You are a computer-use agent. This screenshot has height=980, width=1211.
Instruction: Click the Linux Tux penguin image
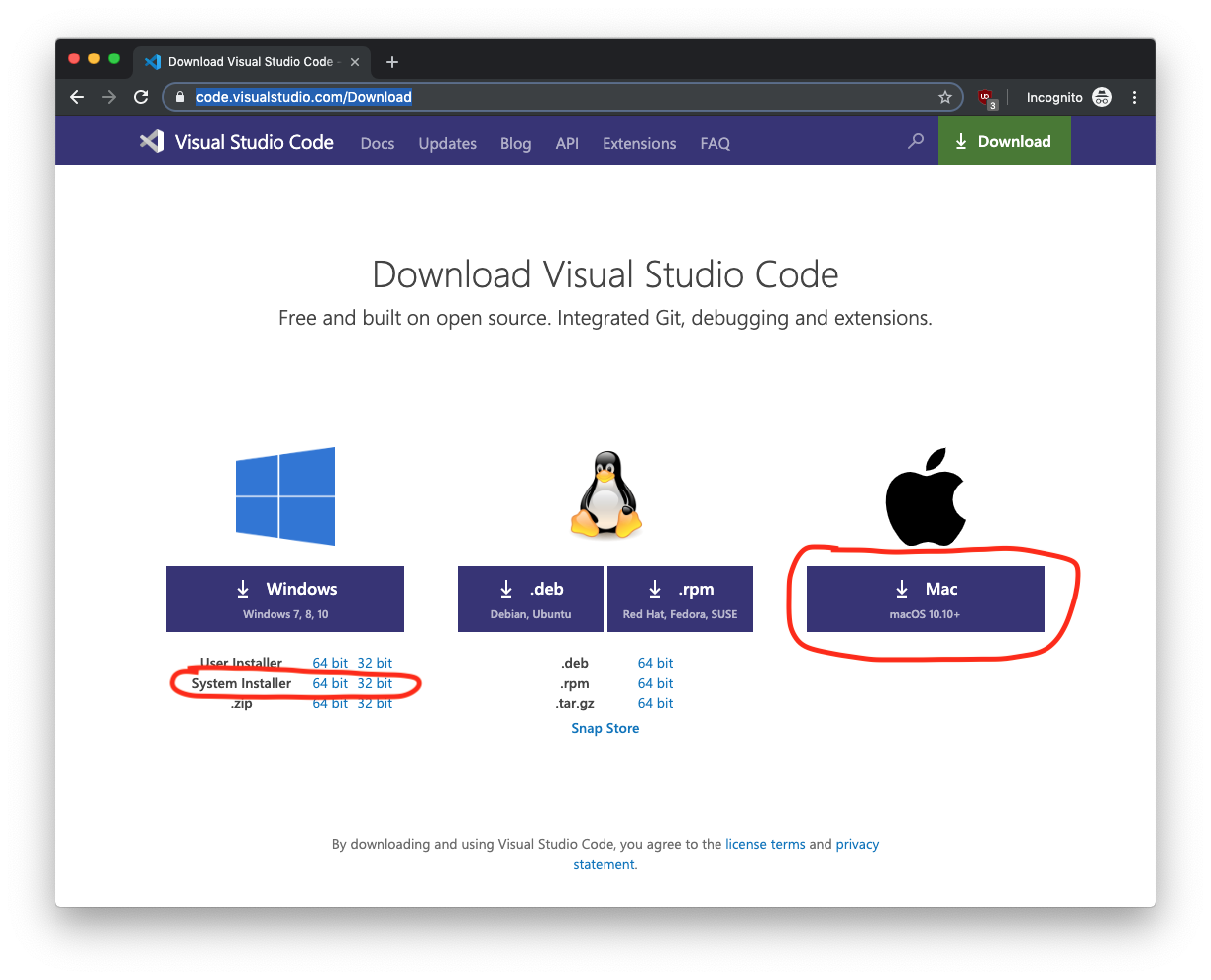(605, 495)
